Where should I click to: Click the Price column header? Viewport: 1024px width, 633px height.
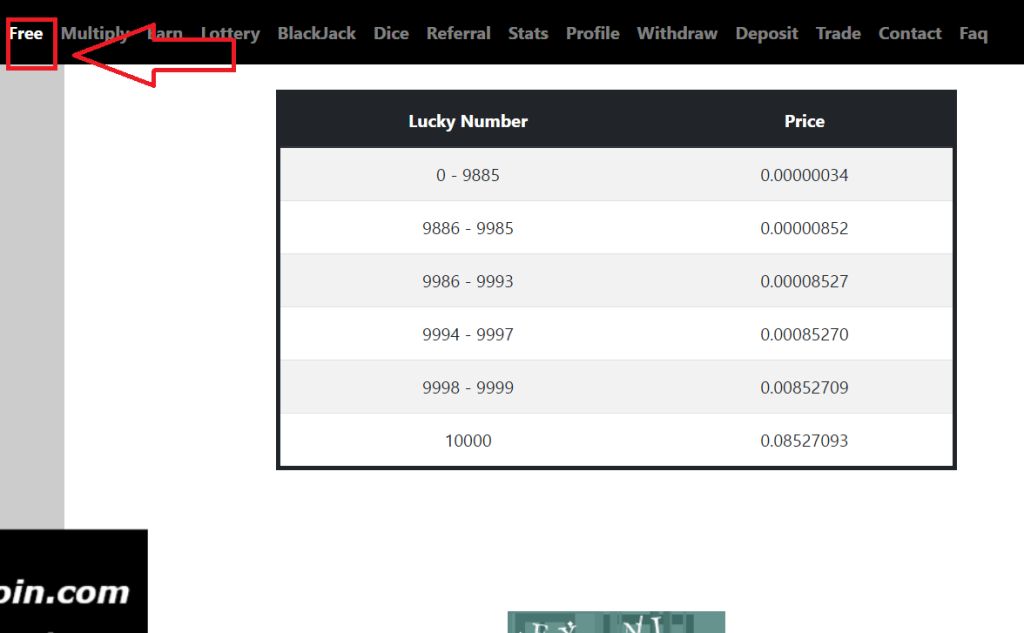(x=804, y=121)
